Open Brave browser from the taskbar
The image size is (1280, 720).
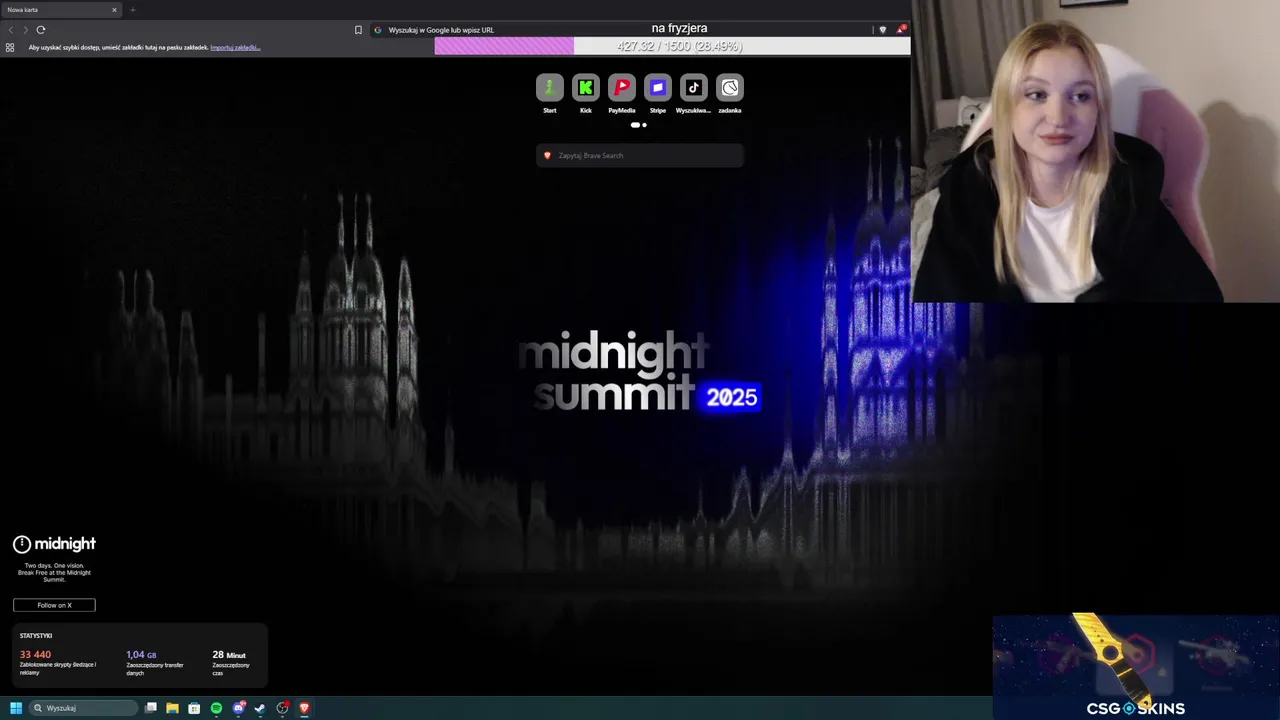[304, 708]
